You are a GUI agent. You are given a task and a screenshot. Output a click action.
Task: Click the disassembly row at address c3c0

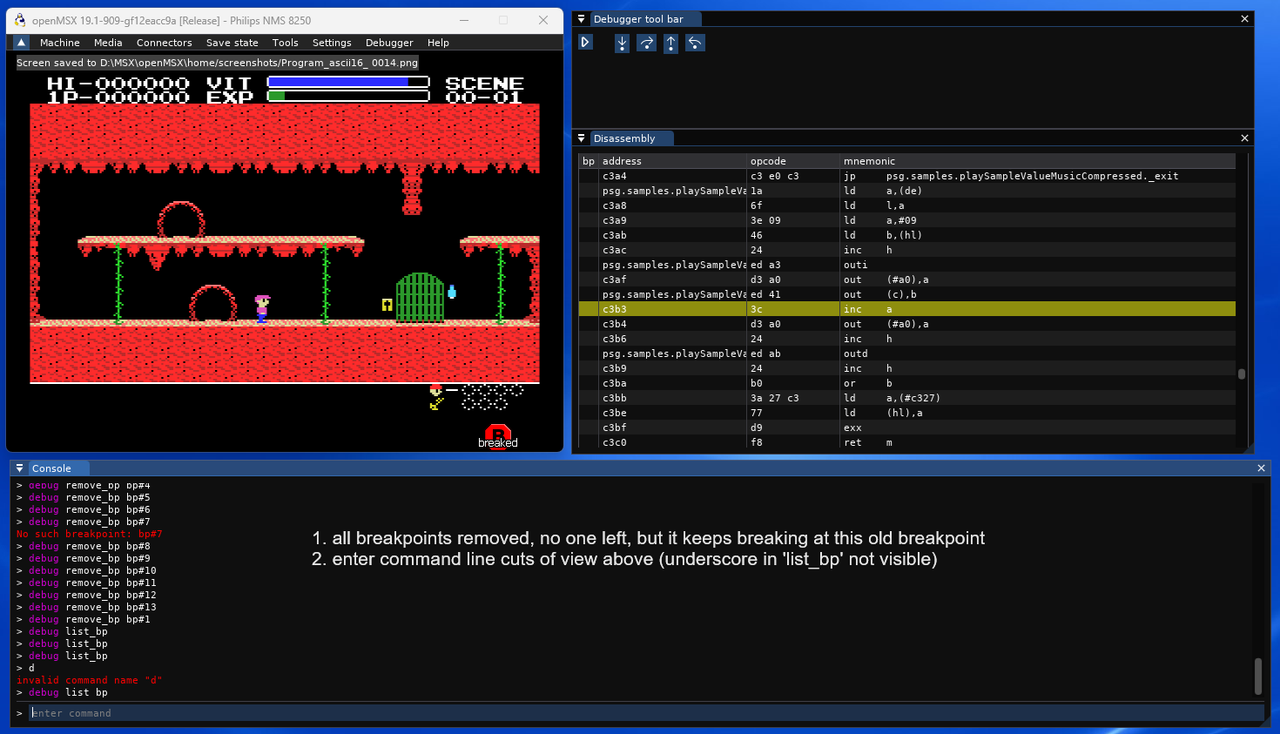tap(907, 442)
